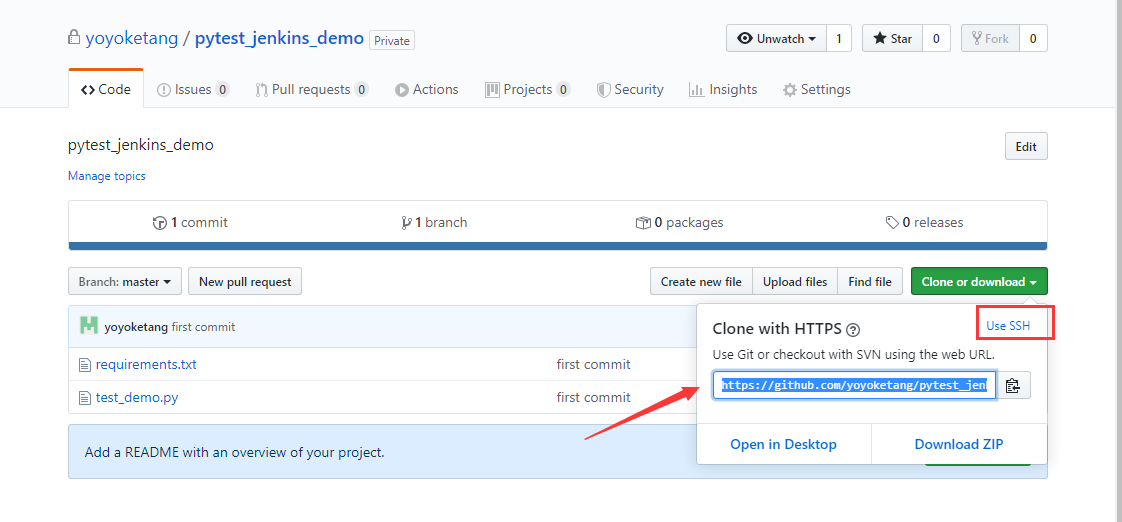This screenshot has height=522, width=1122.
Task: Switch to the Issues tab
Action: [x=192, y=90]
